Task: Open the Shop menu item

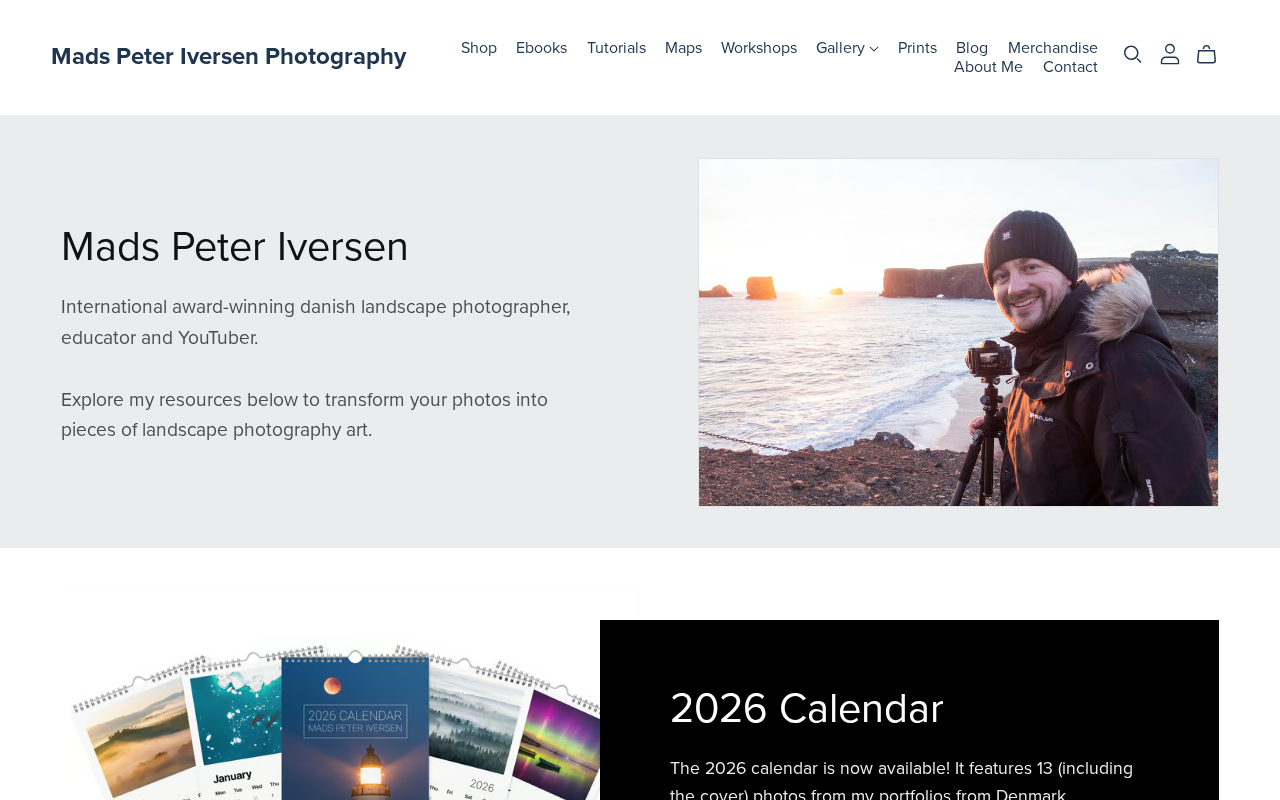Action: pos(479,48)
